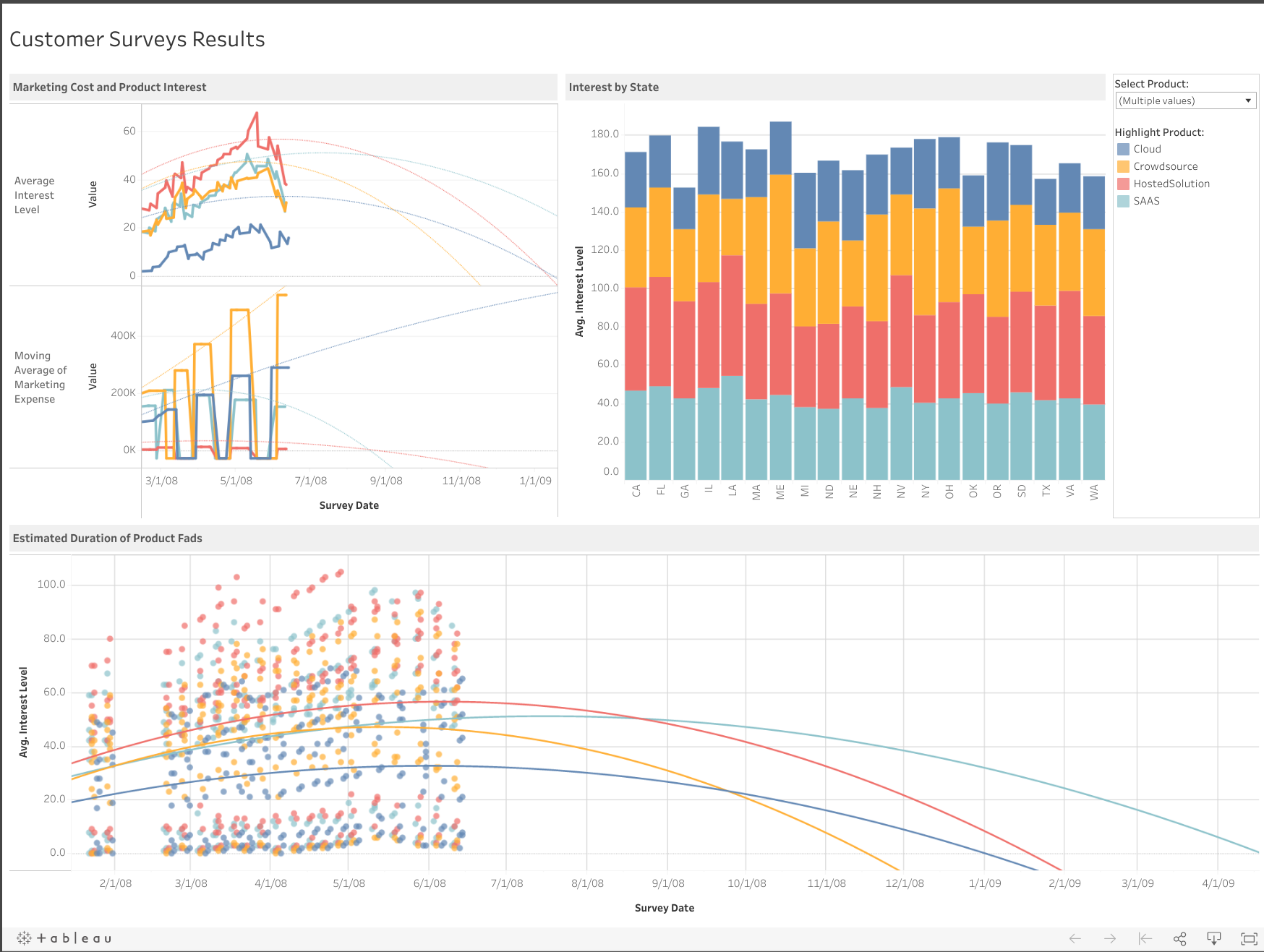Click the SAAS legend label

pos(1146,201)
